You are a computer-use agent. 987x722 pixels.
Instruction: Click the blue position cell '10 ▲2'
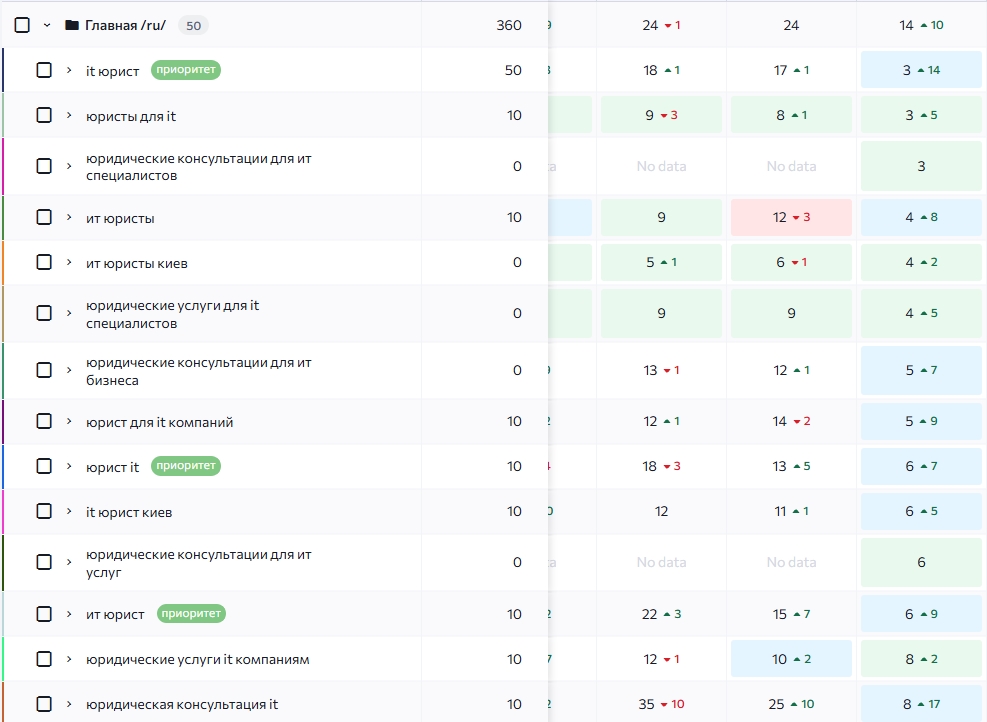tap(791, 659)
